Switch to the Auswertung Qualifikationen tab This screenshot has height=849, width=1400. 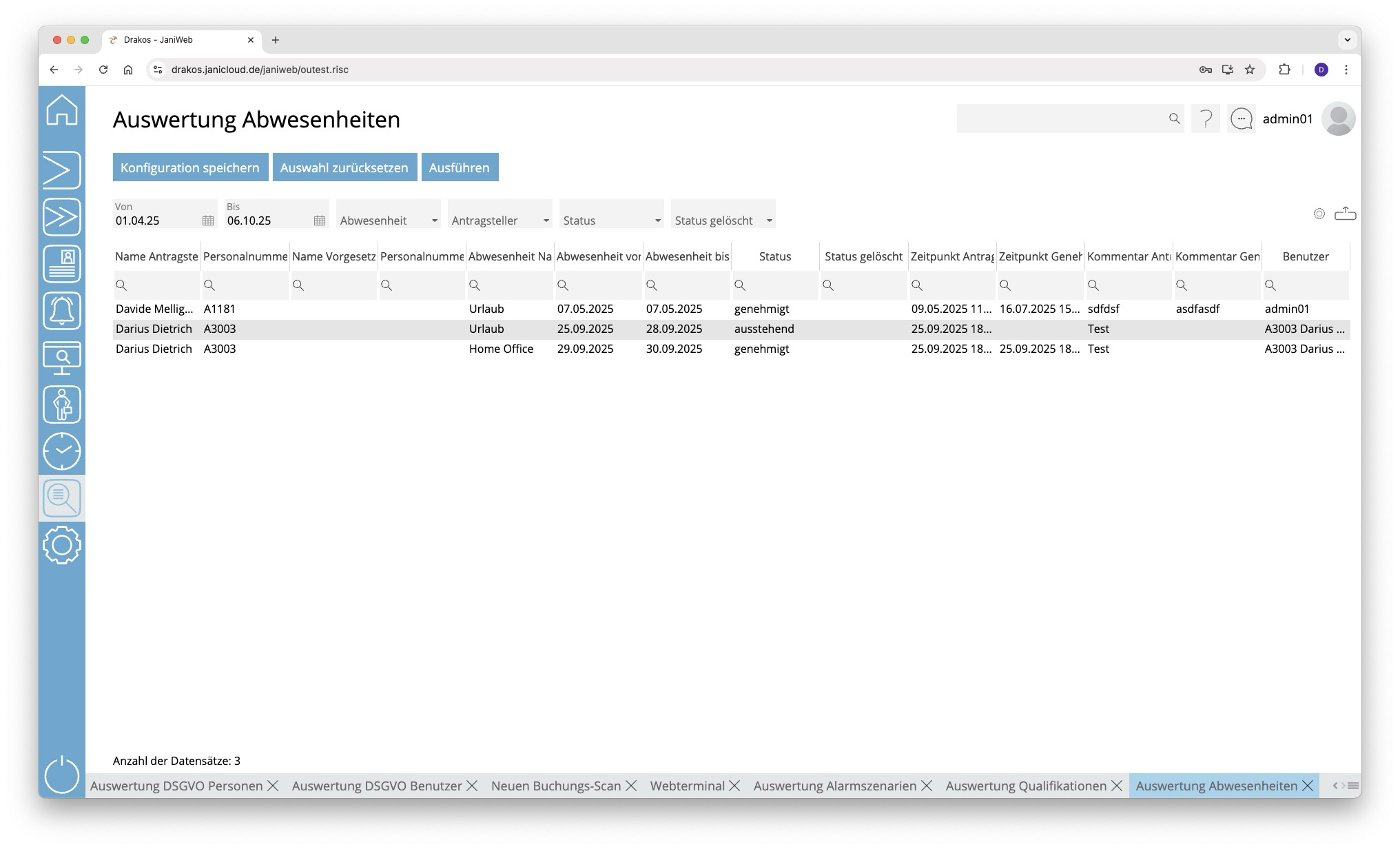tap(1025, 786)
